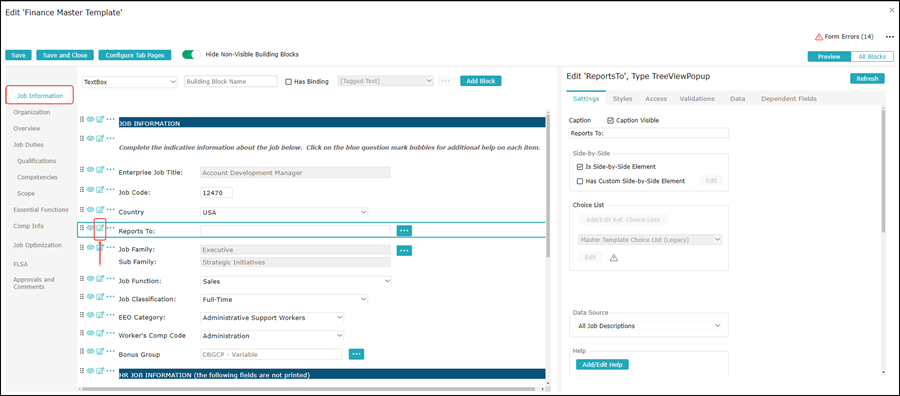
Task: Open the edit icon for the Country block
Action: click(100, 209)
